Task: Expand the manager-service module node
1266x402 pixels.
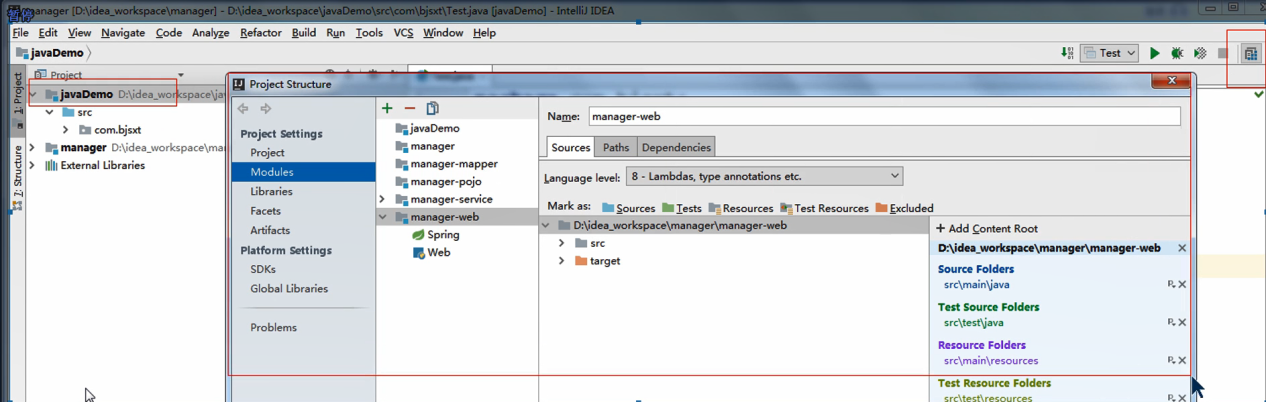Action: click(382, 200)
